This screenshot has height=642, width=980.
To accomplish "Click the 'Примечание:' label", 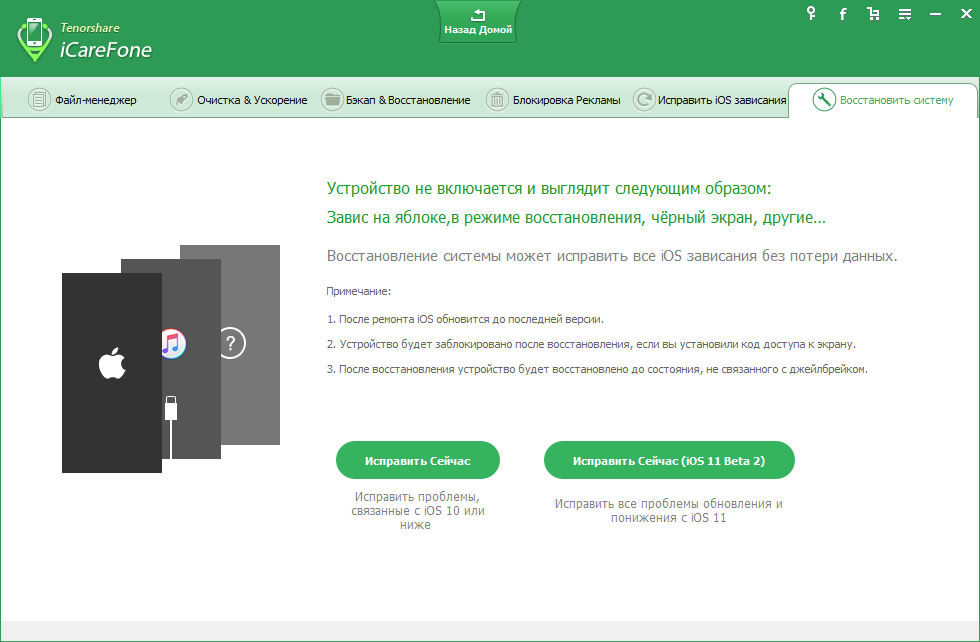I will [359, 291].
